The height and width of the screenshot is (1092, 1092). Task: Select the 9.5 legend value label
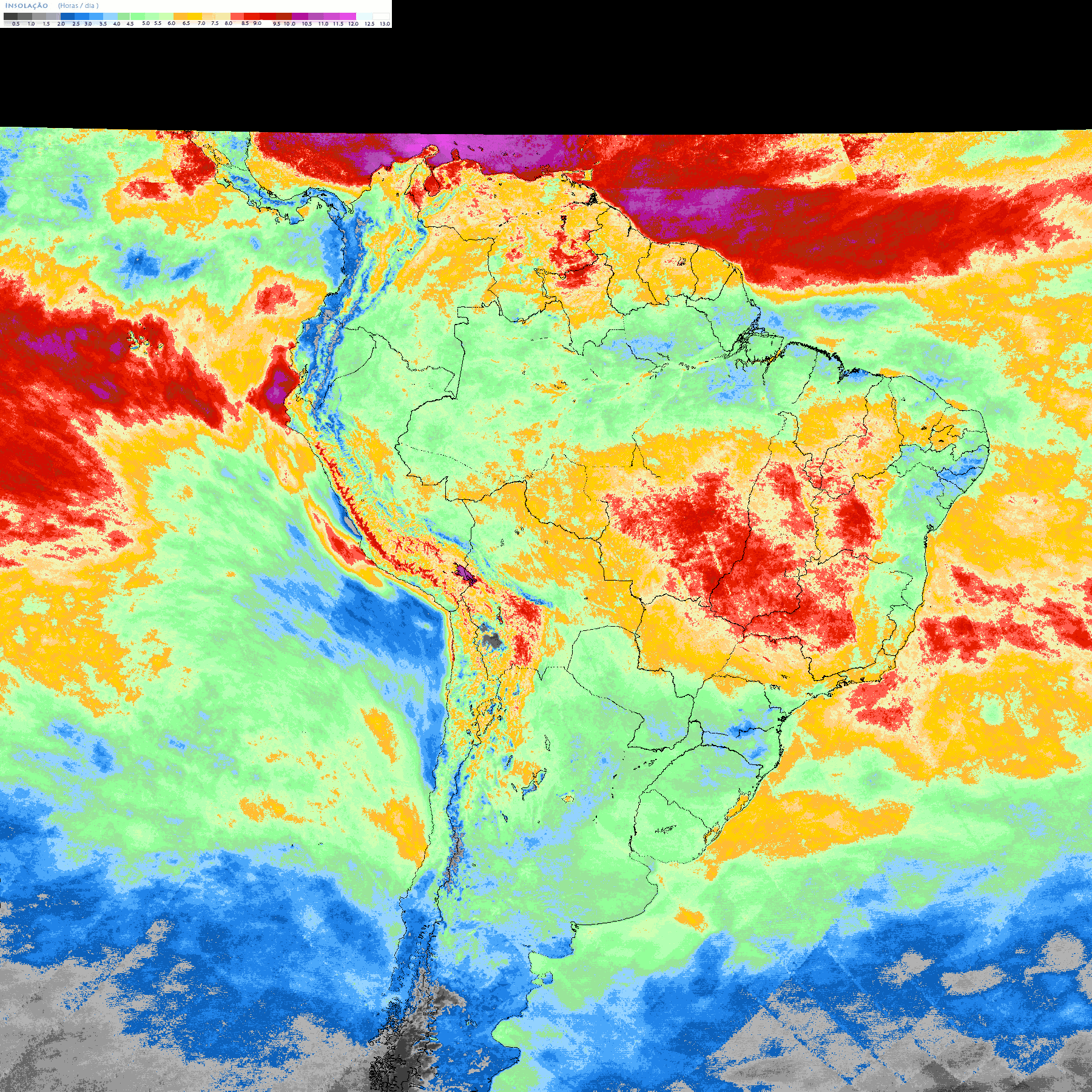[277, 24]
